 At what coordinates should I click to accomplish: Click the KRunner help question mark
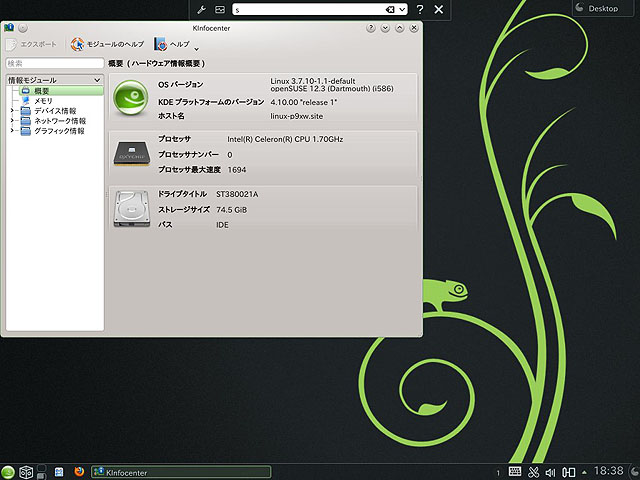tap(420, 9)
